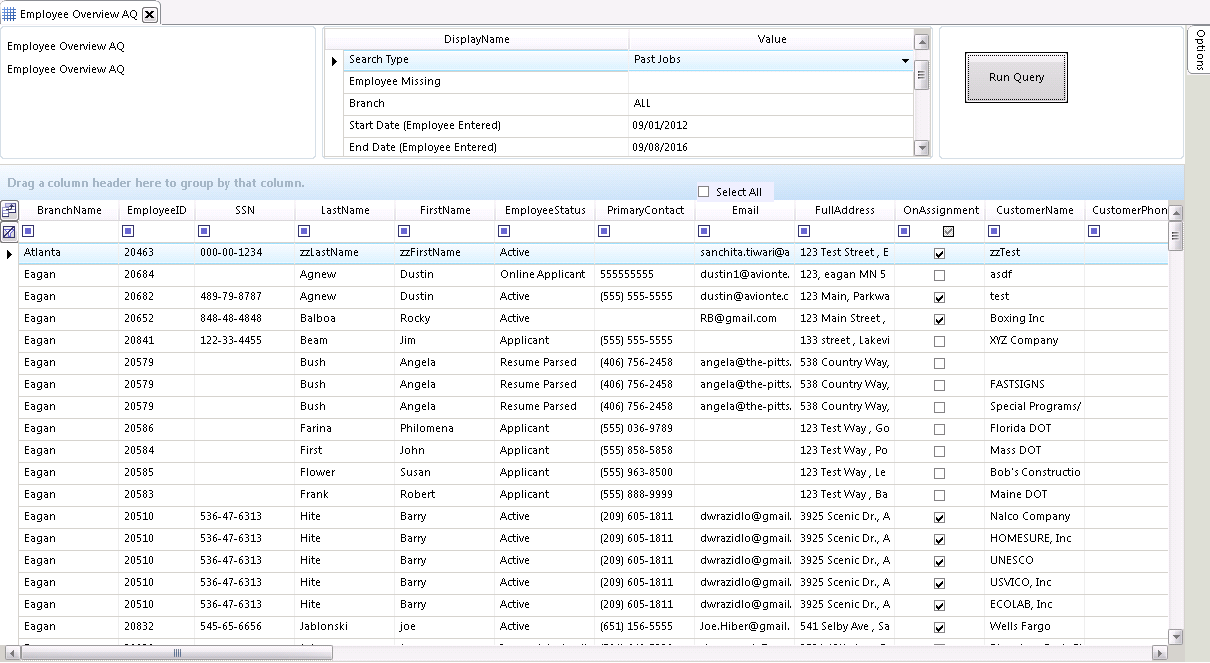
Task: Open EmployeeID column filter operator icon
Action: pos(128,231)
